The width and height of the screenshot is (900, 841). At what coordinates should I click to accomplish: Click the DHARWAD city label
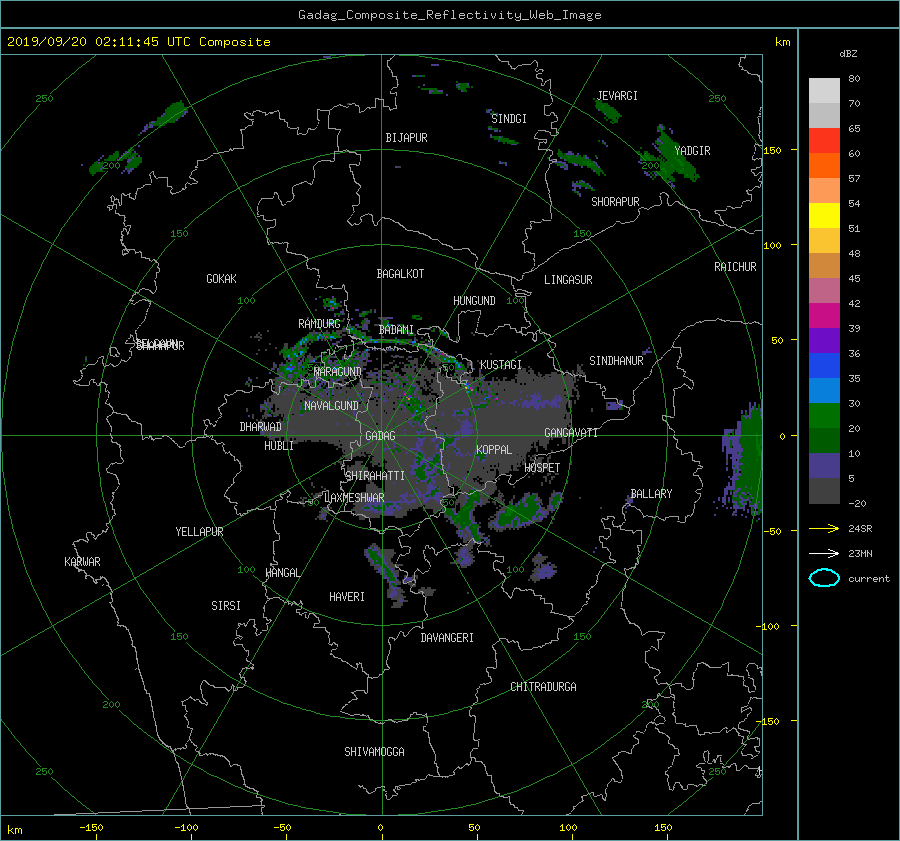[261, 427]
